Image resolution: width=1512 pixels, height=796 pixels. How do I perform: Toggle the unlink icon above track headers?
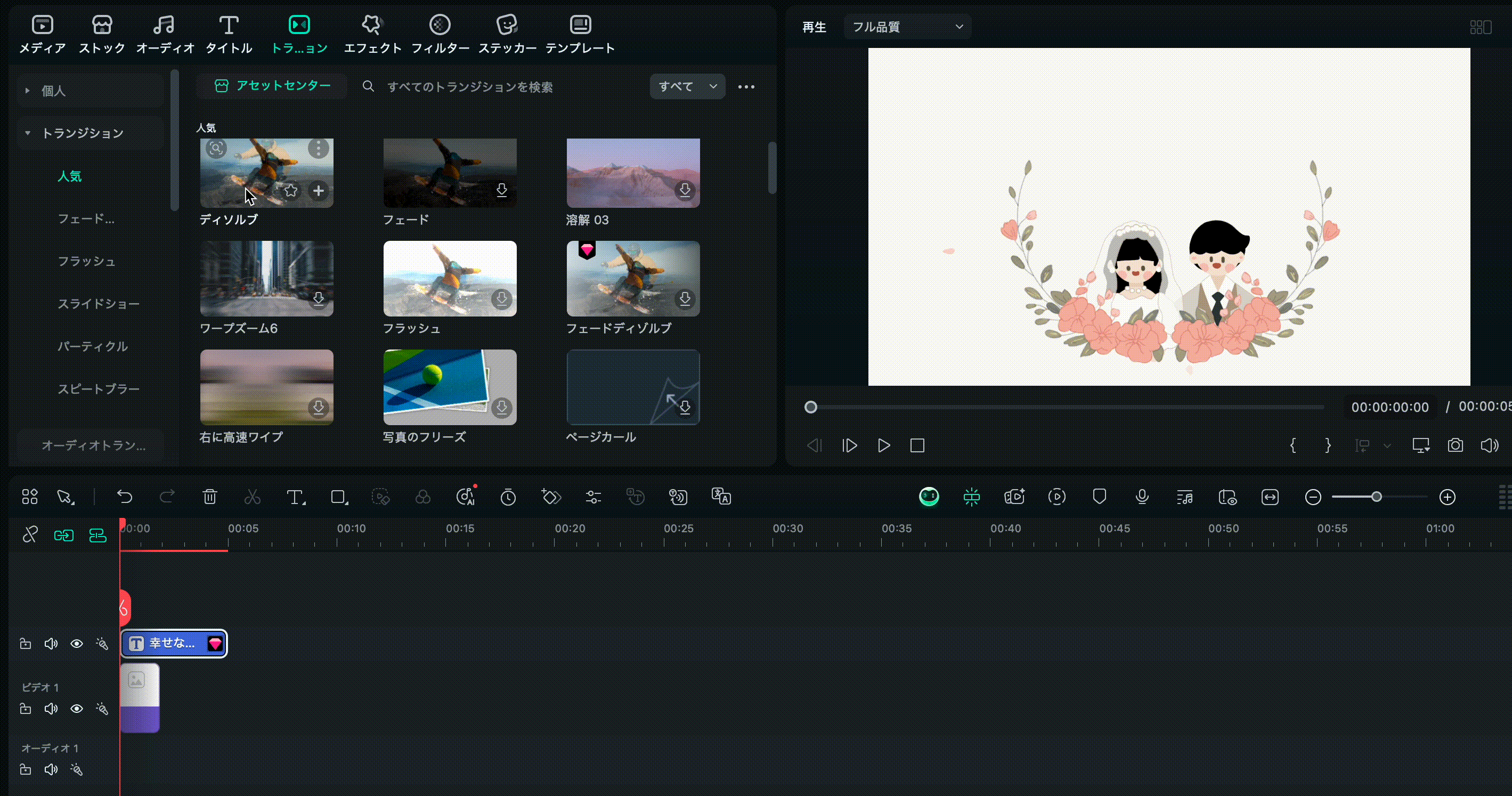30,535
